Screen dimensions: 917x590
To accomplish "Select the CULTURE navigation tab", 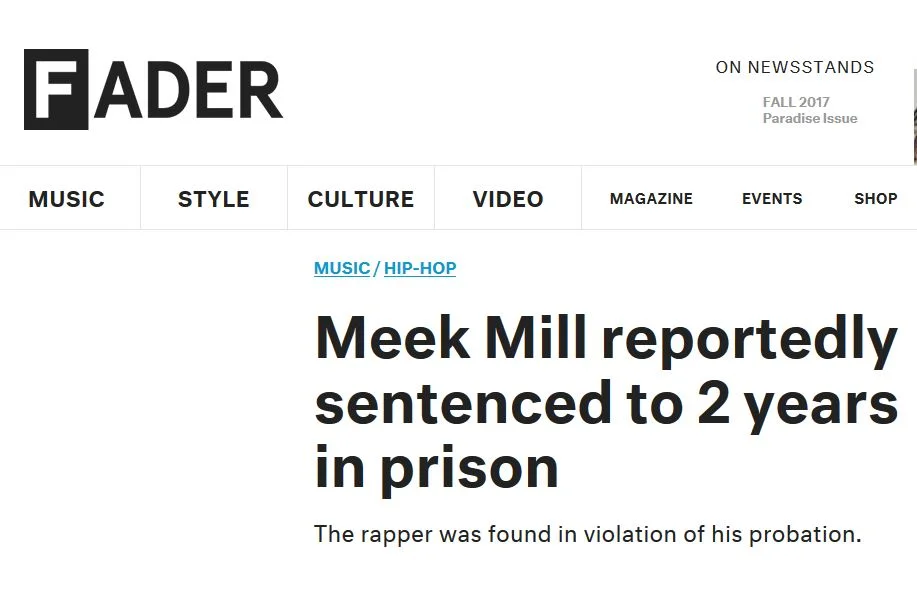I will click(x=360, y=199).
